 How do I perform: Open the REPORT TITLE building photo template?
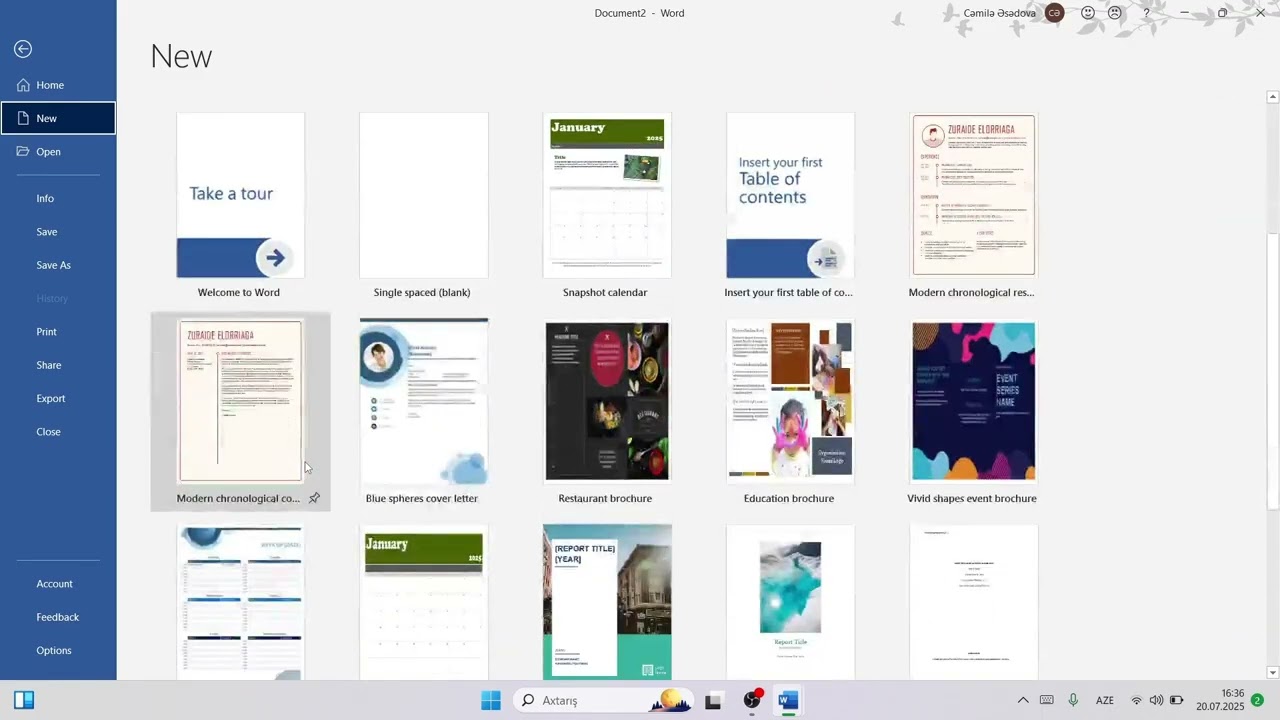607,602
